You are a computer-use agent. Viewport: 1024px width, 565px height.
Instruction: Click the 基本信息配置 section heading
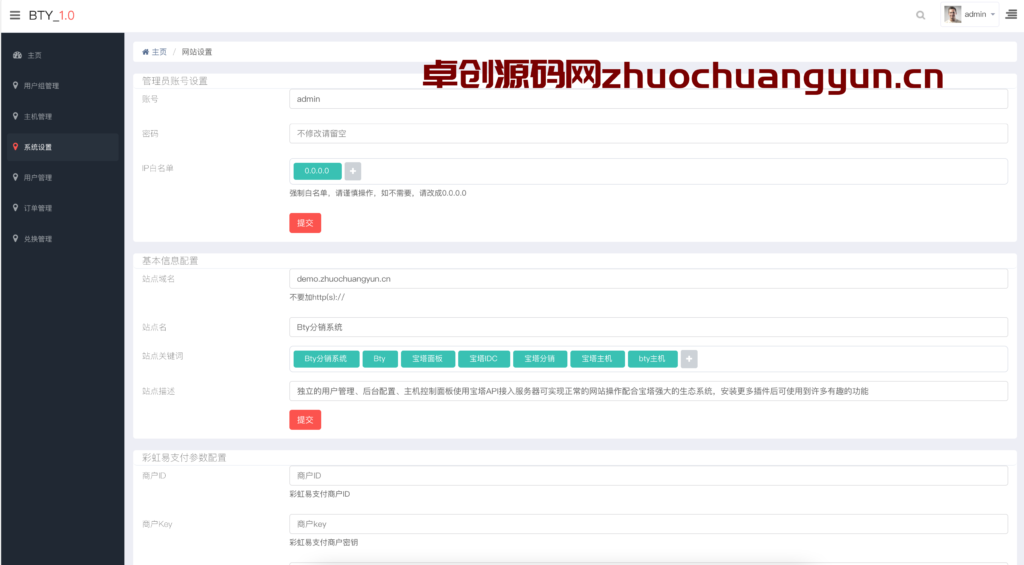170,261
